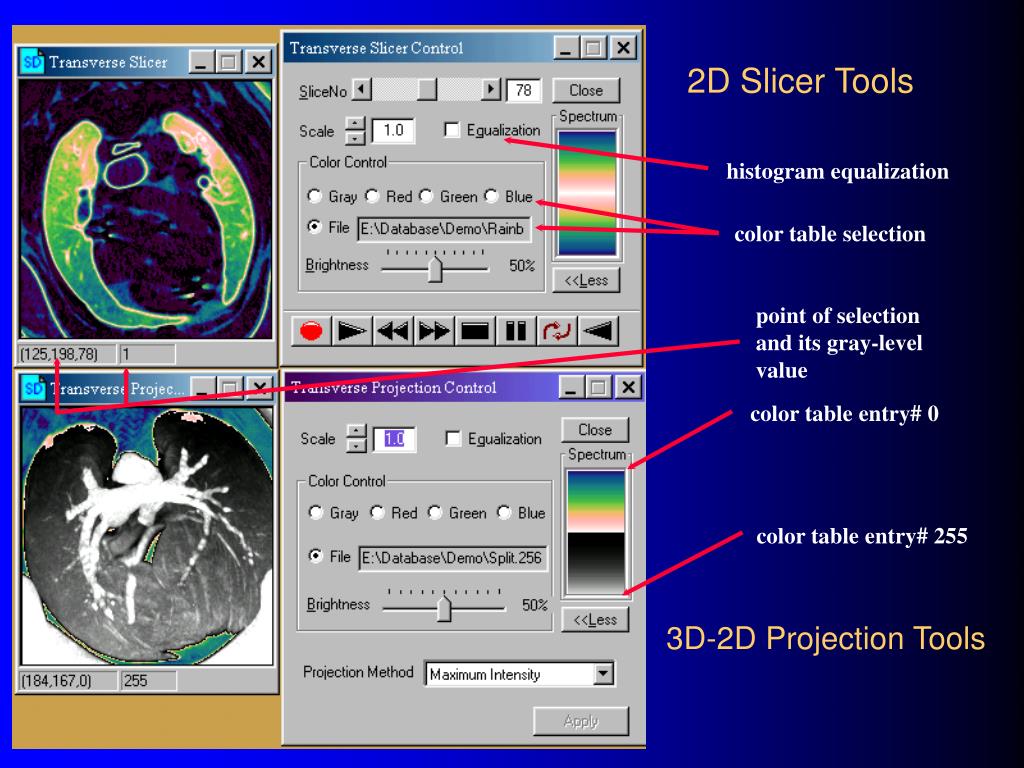Increase Scale in Projection Control spinner up
This screenshot has height=768, width=1024.
[357, 431]
